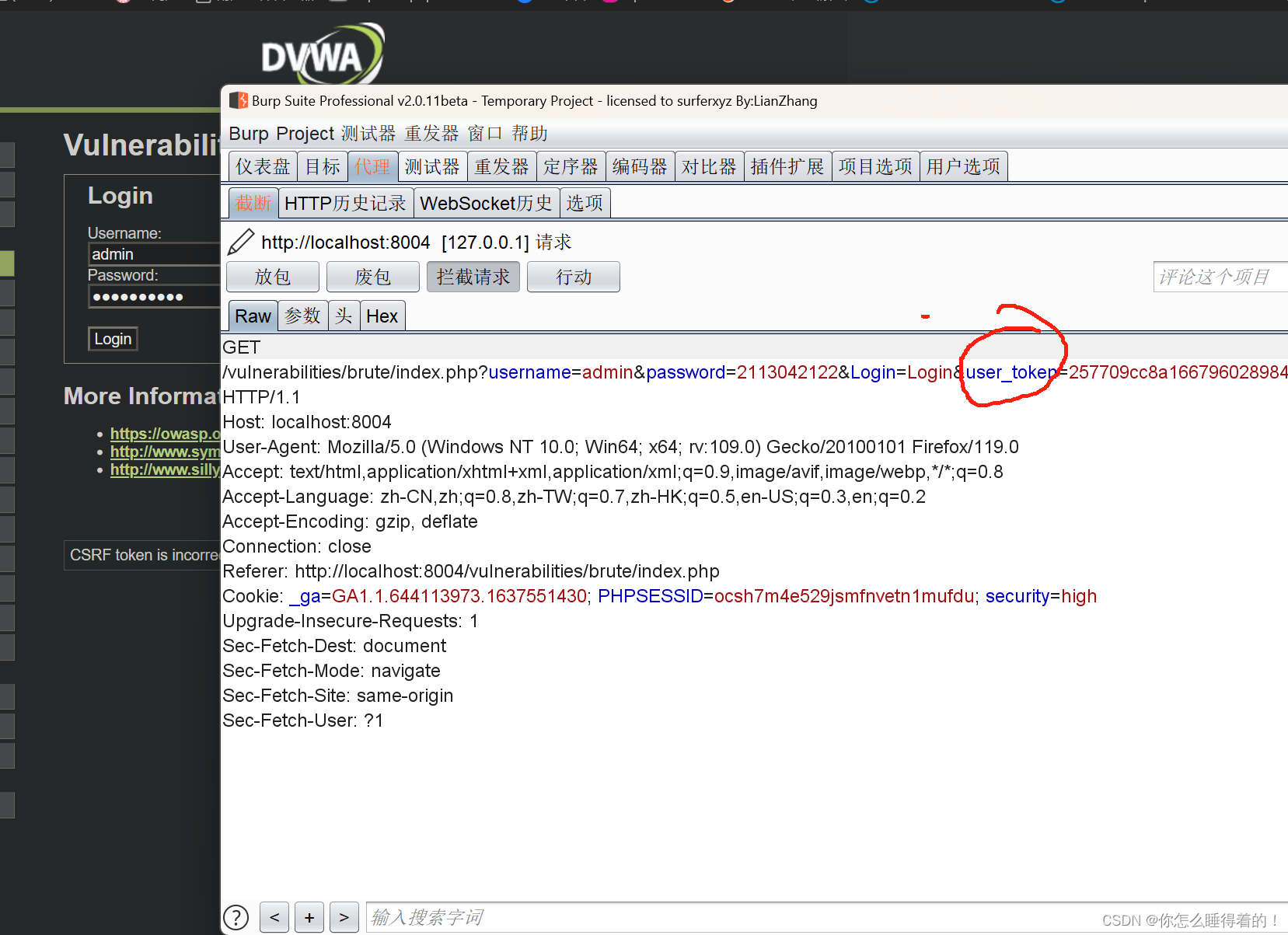This screenshot has height=935, width=1288.
Task: Click the DVWA logo in the browser page
Action: [x=323, y=54]
